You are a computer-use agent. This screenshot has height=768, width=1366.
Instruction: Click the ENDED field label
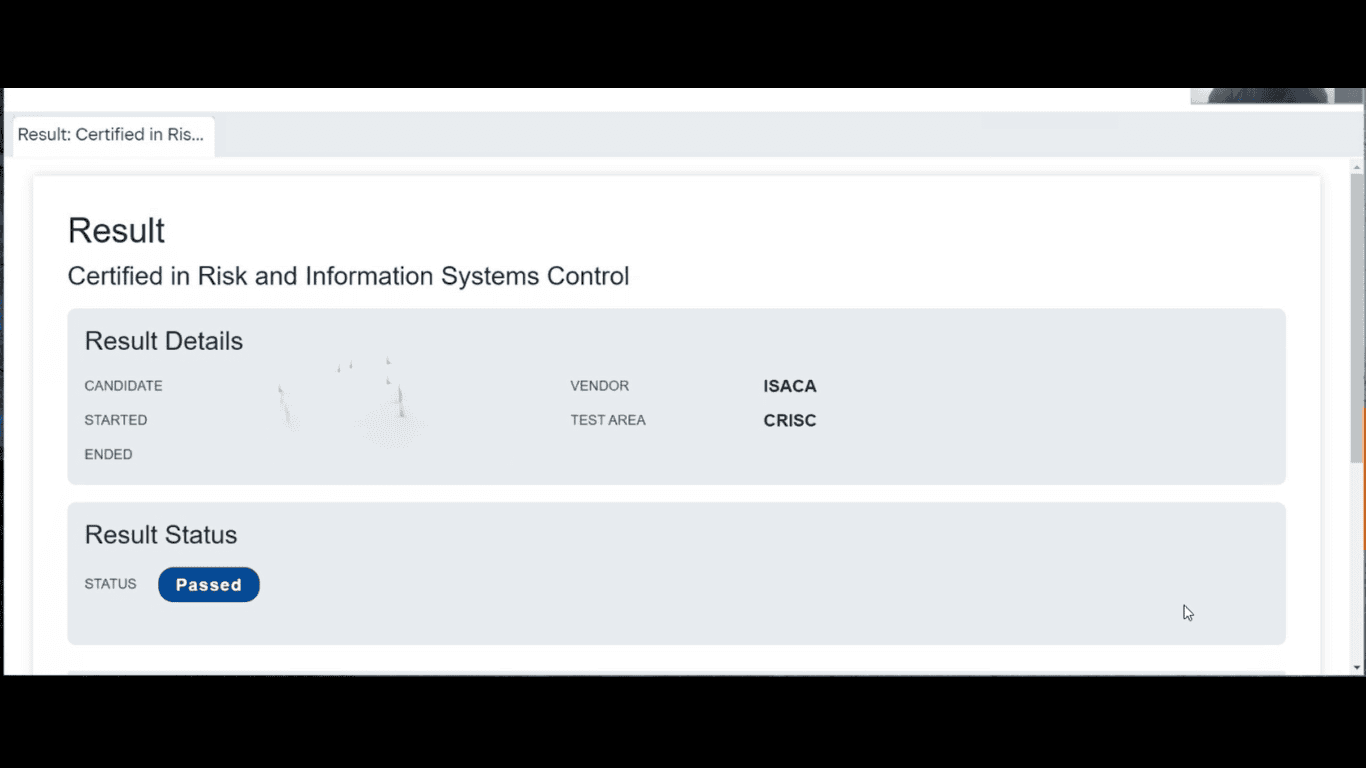108,454
